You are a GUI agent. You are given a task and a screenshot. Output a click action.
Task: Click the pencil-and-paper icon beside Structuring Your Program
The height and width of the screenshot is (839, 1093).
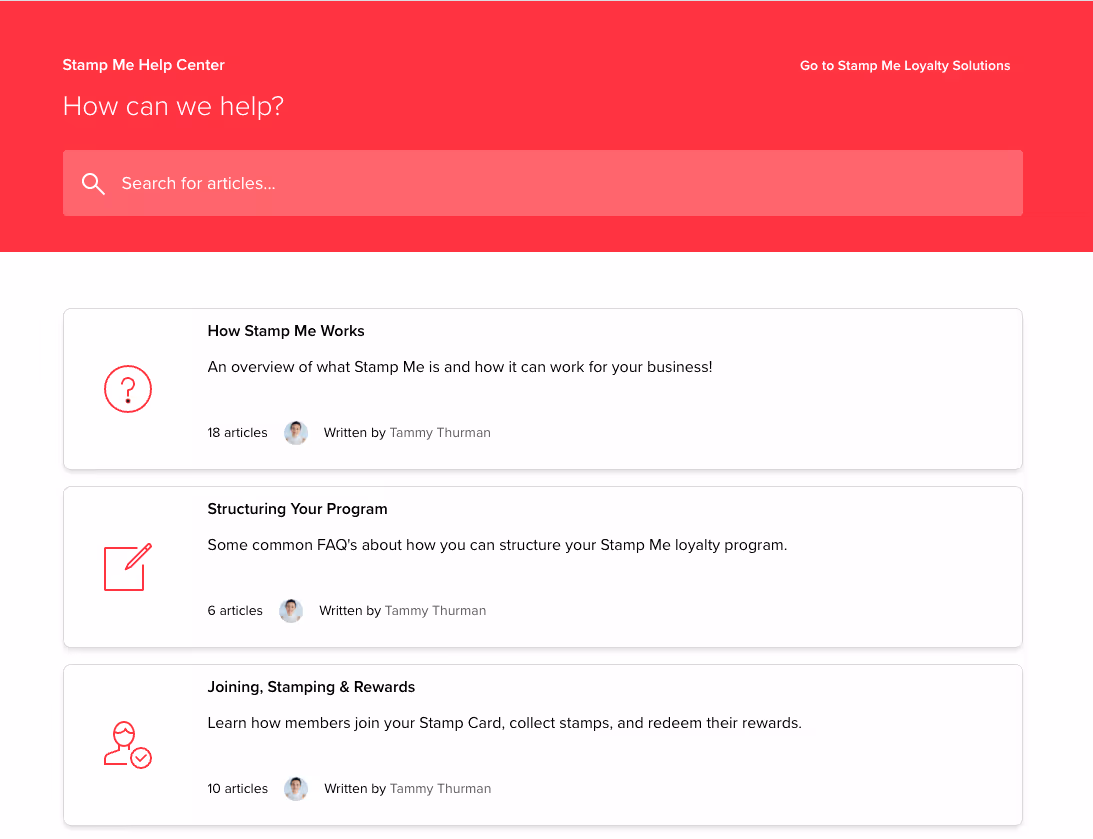pos(128,567)
